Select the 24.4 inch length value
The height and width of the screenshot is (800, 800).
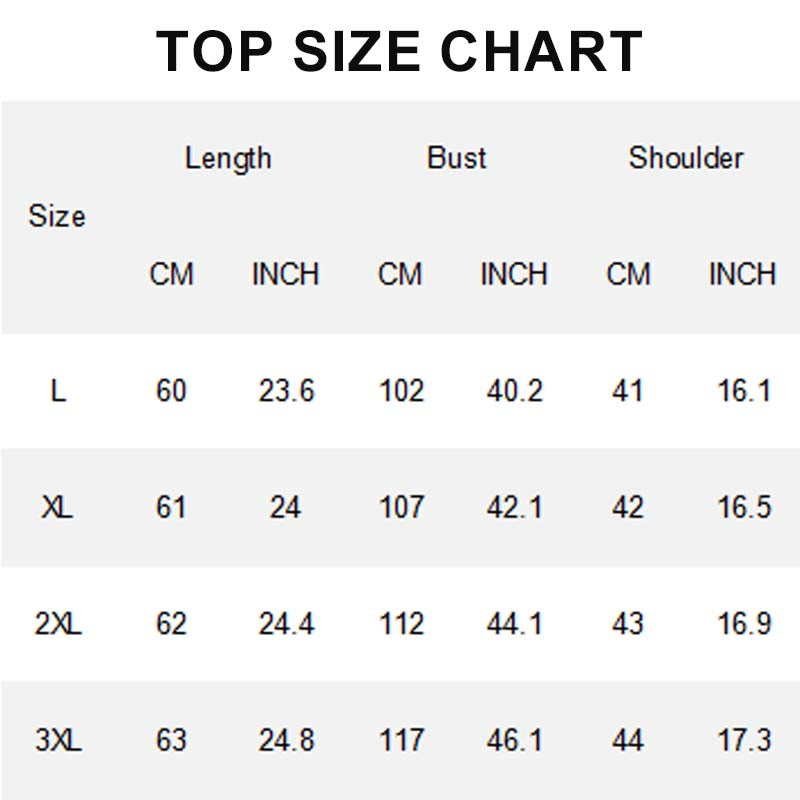[x=286, y=624]
